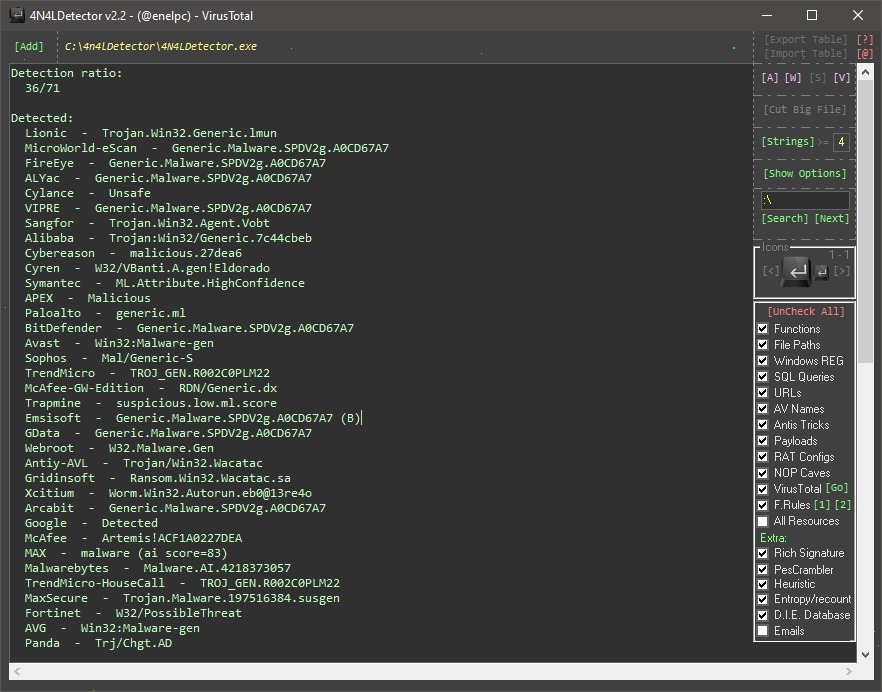Click the [A] mode button
Image resolution: width=882 pixels, height=692 pixels.
coord(770,78)
